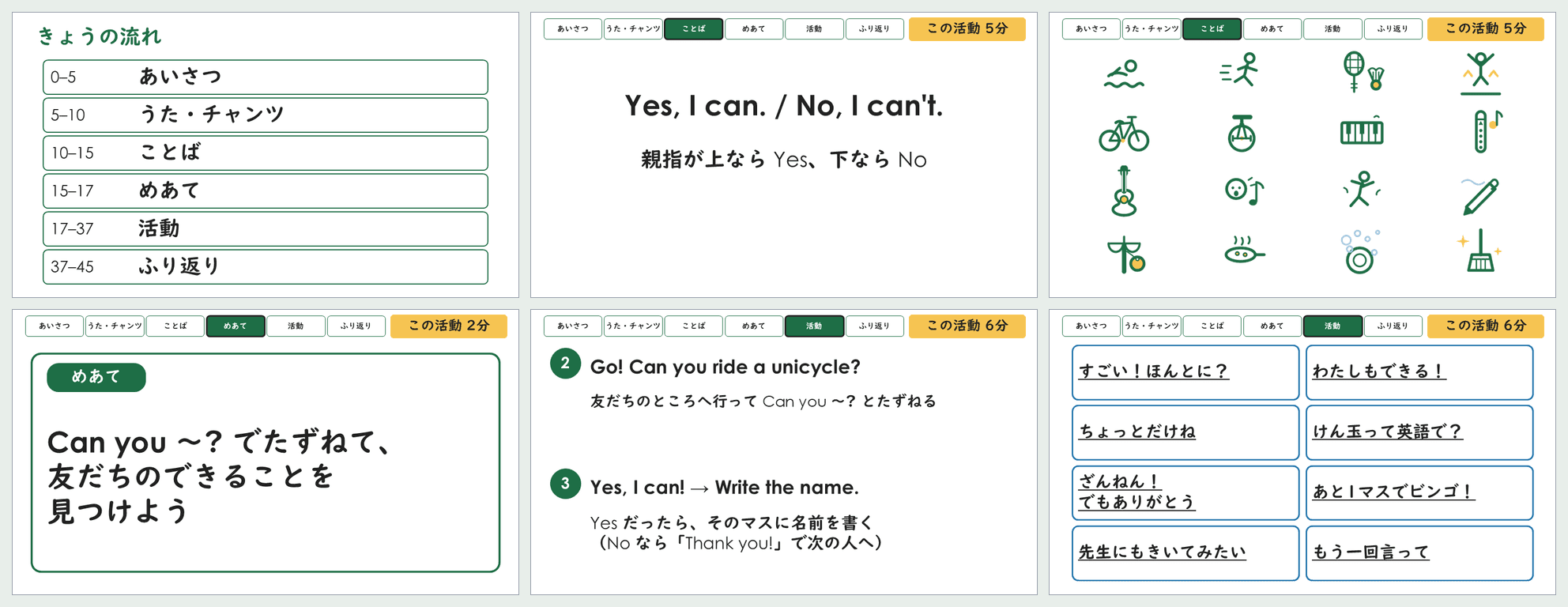Select the Go! Can you ride a unicycle? line
Viewport: 1568px width, 607px height.
click(x=725, y=368)
